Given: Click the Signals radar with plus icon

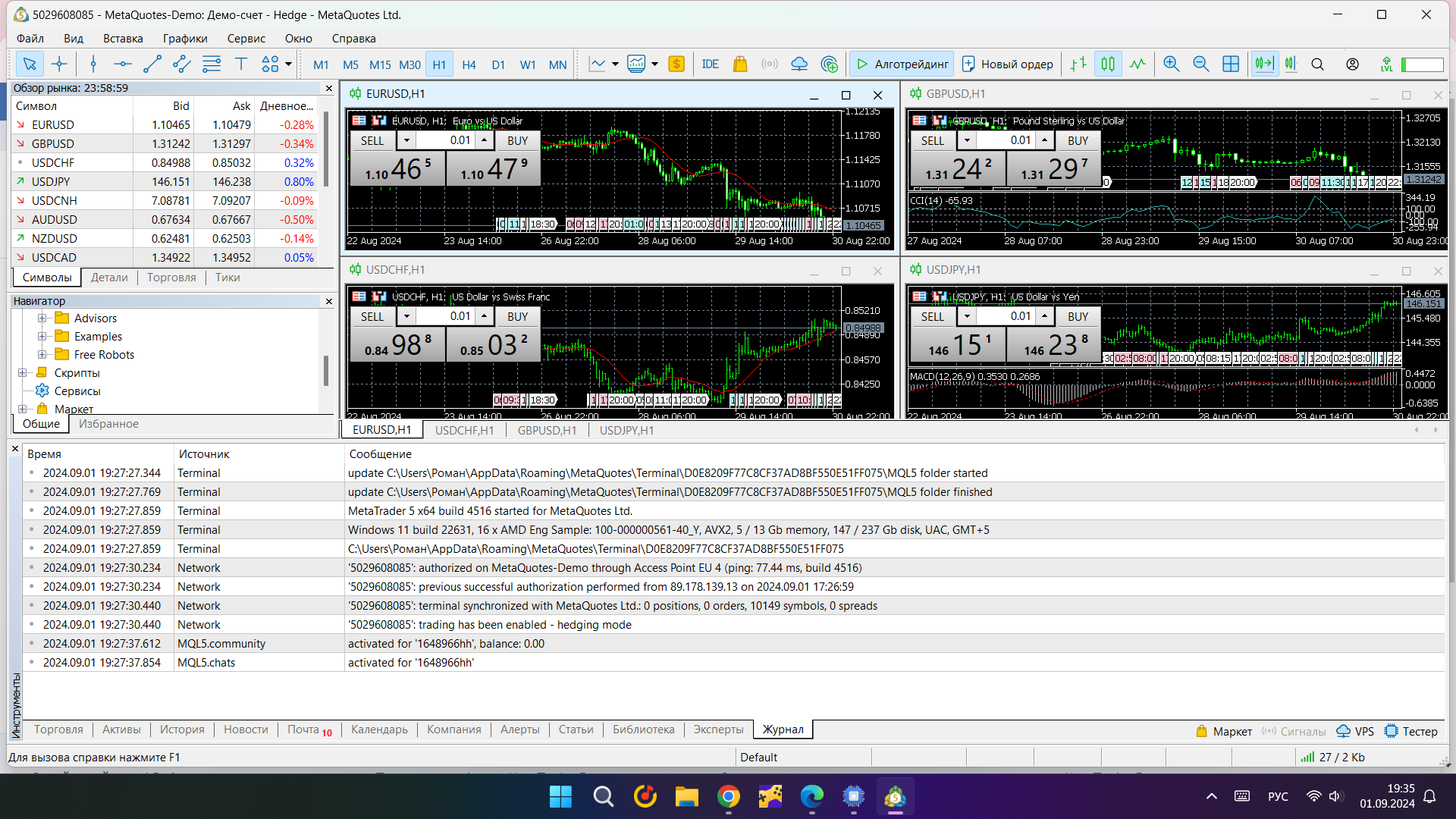Looking at the screenshot, I should click(x=830, y=64).
